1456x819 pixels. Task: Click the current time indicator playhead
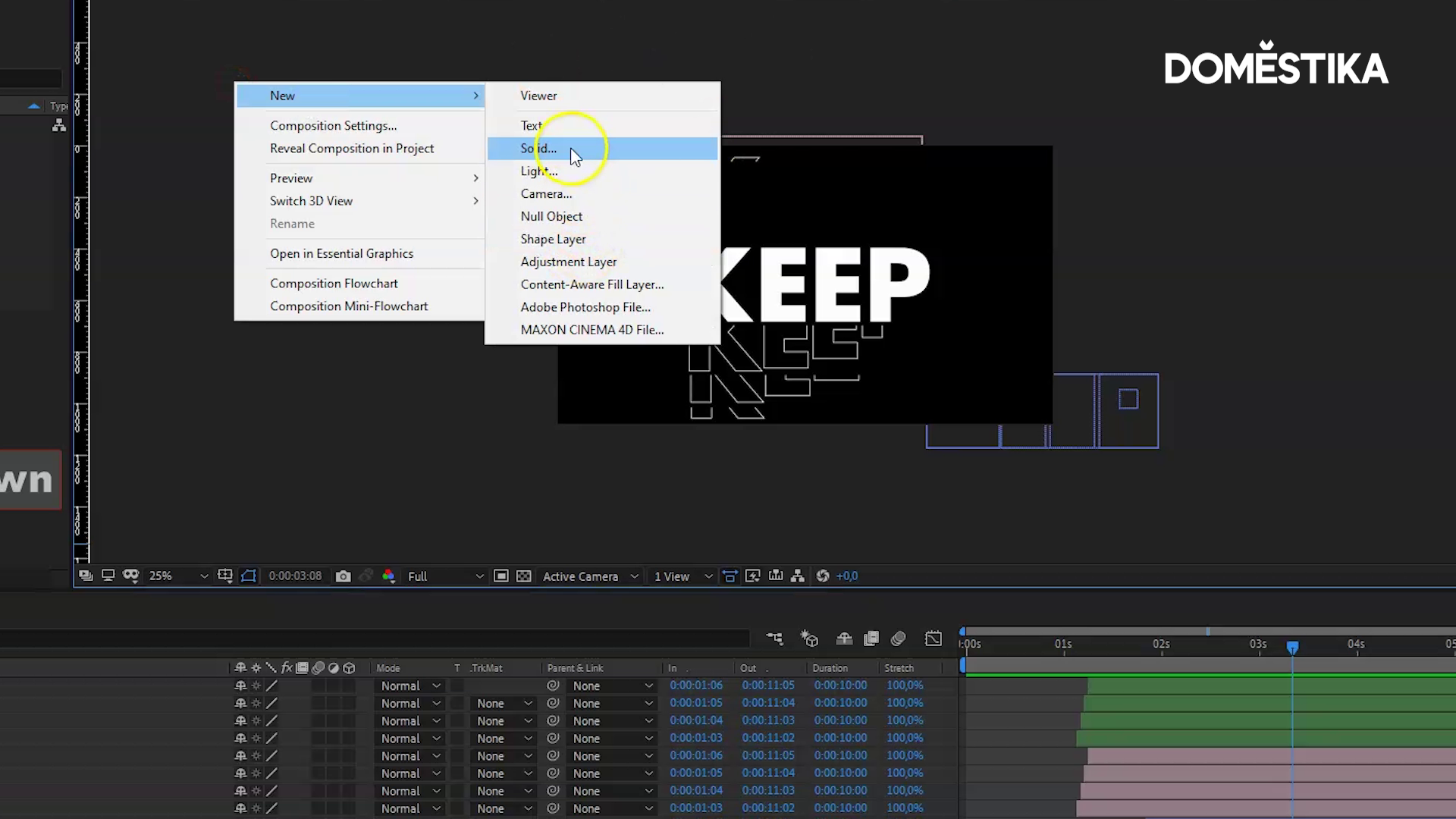[x=1292, y=647]
